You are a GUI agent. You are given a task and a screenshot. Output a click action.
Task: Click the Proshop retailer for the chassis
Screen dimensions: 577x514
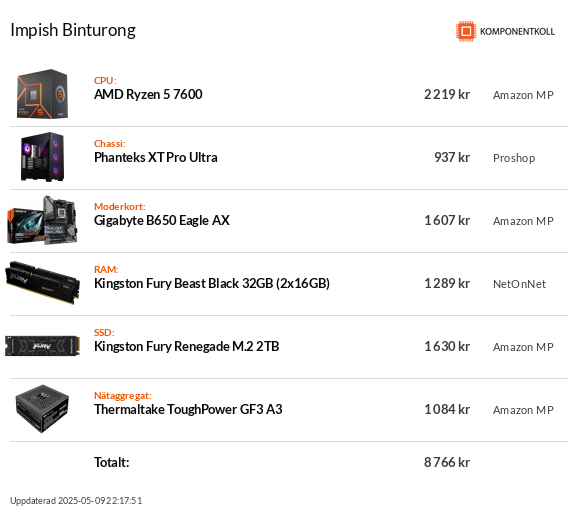pos(514,158)
